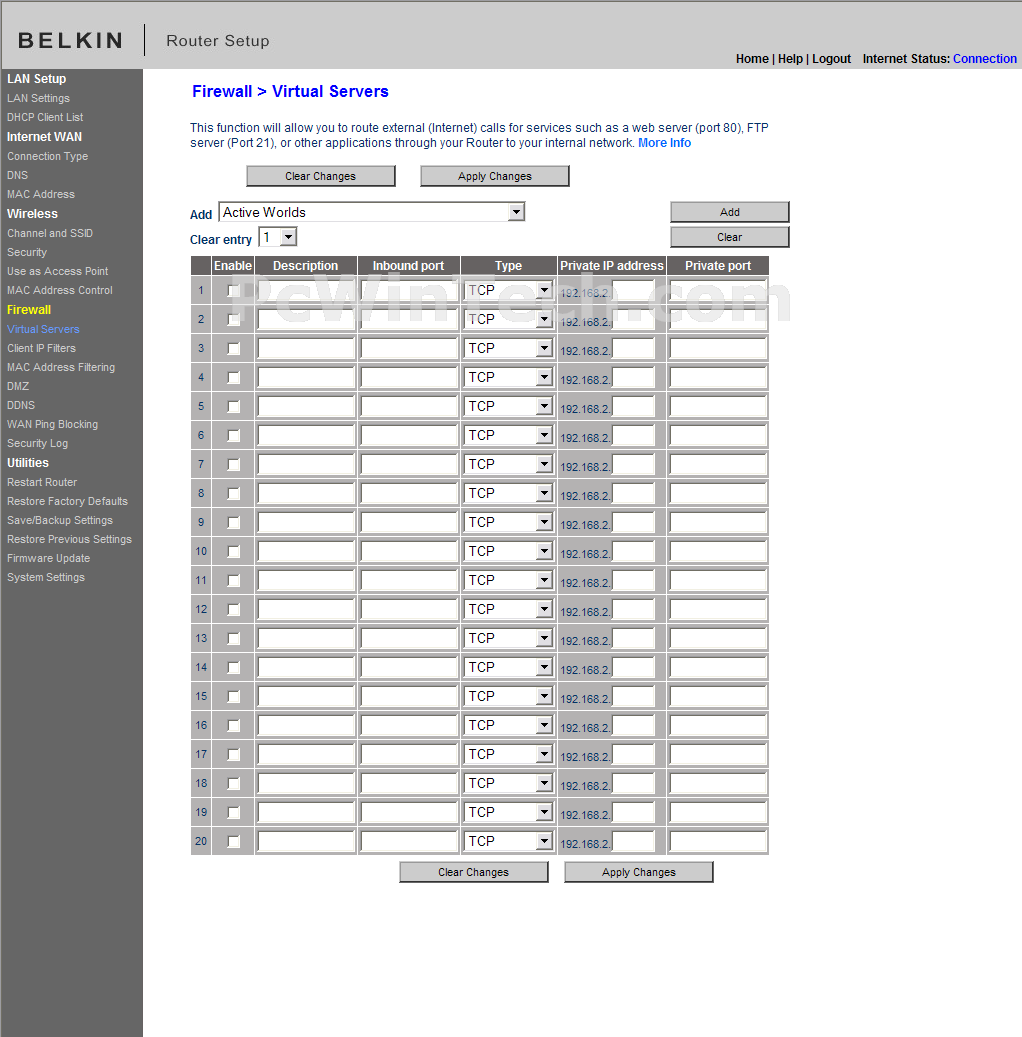1022x1037 pixels.
Task: Open the DMZ page
Action: click(x=18, y=386)
